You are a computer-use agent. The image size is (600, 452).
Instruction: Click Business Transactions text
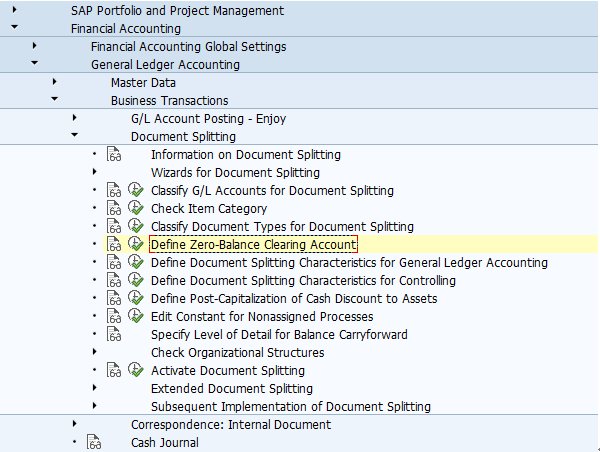point(170,101)
